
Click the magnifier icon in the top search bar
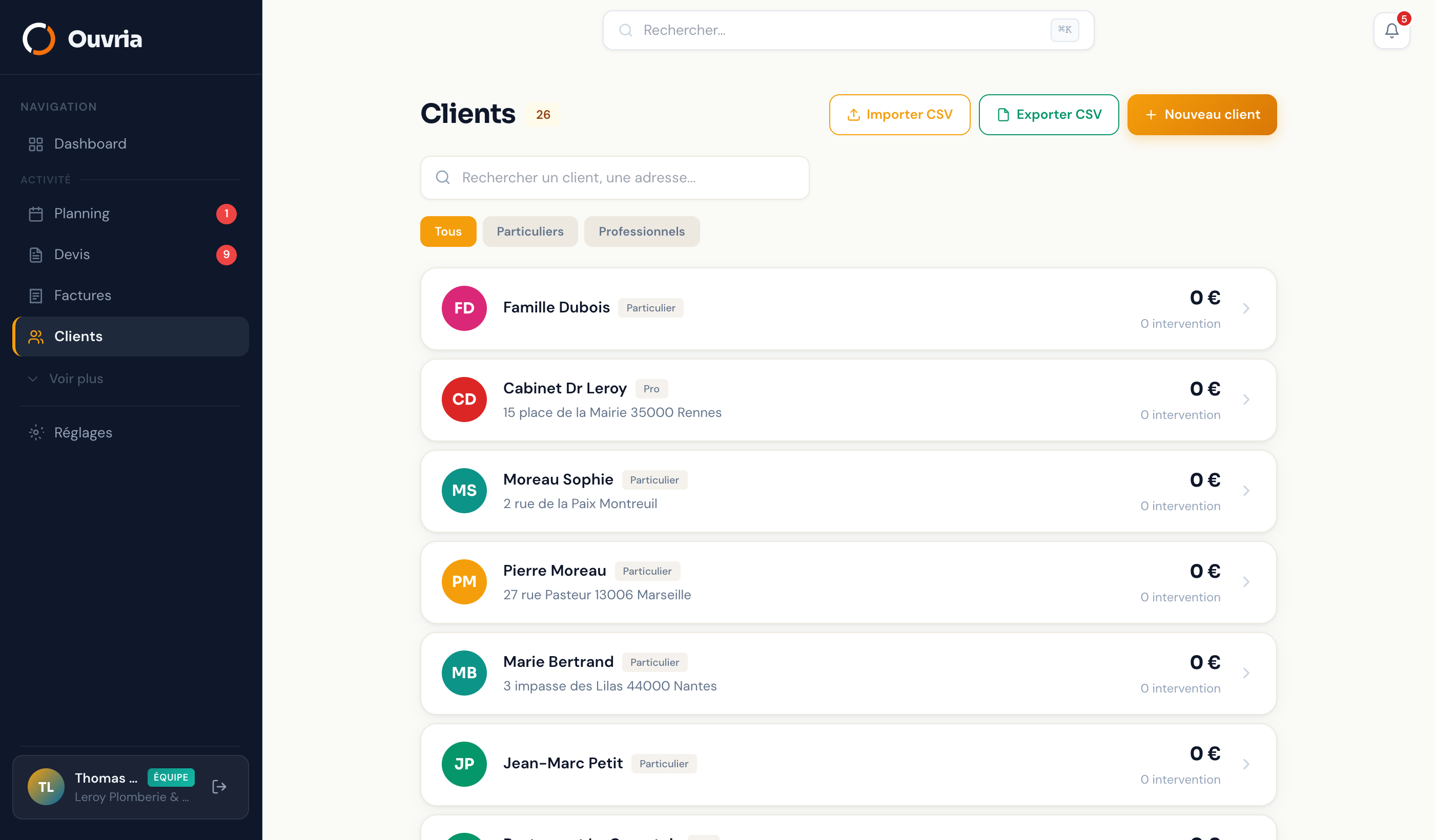[x=626, y=30]
